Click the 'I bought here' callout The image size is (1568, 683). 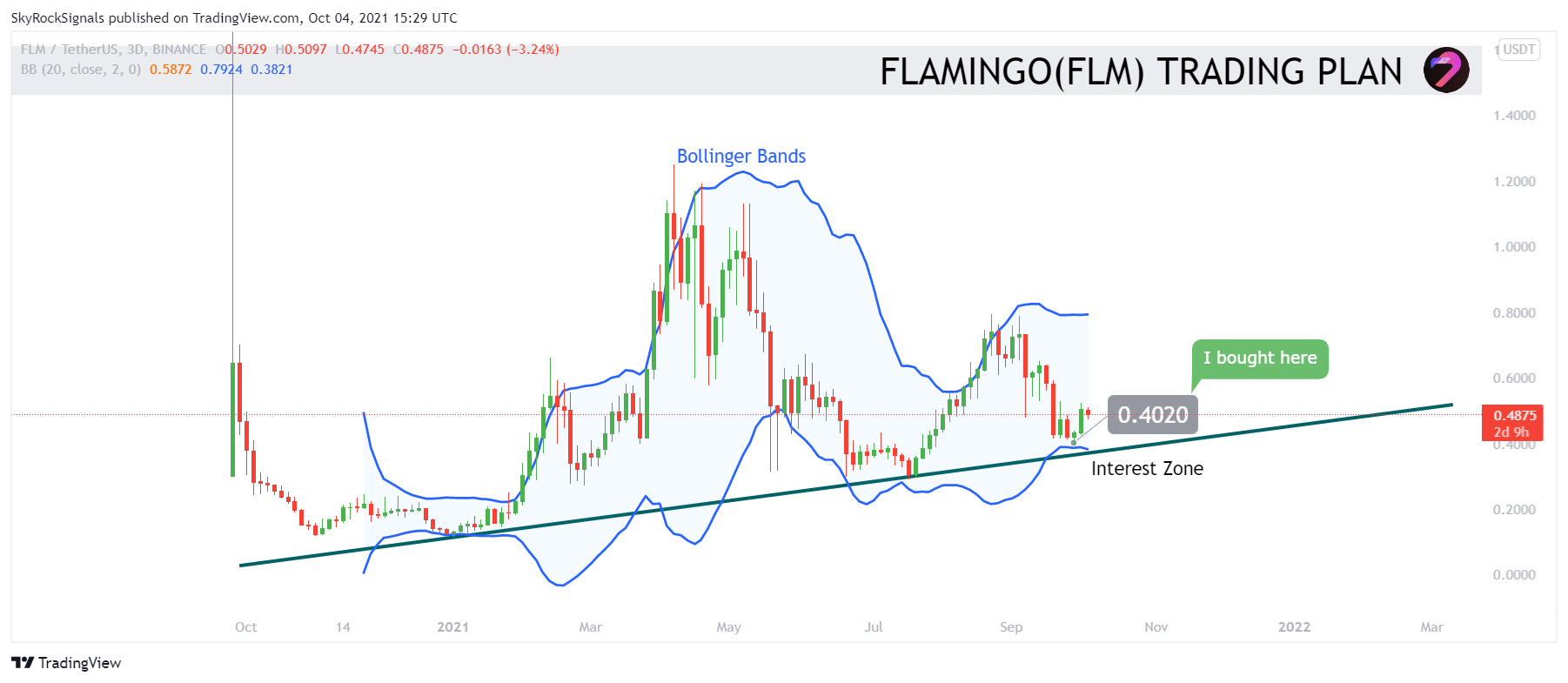pos(1260,358)
